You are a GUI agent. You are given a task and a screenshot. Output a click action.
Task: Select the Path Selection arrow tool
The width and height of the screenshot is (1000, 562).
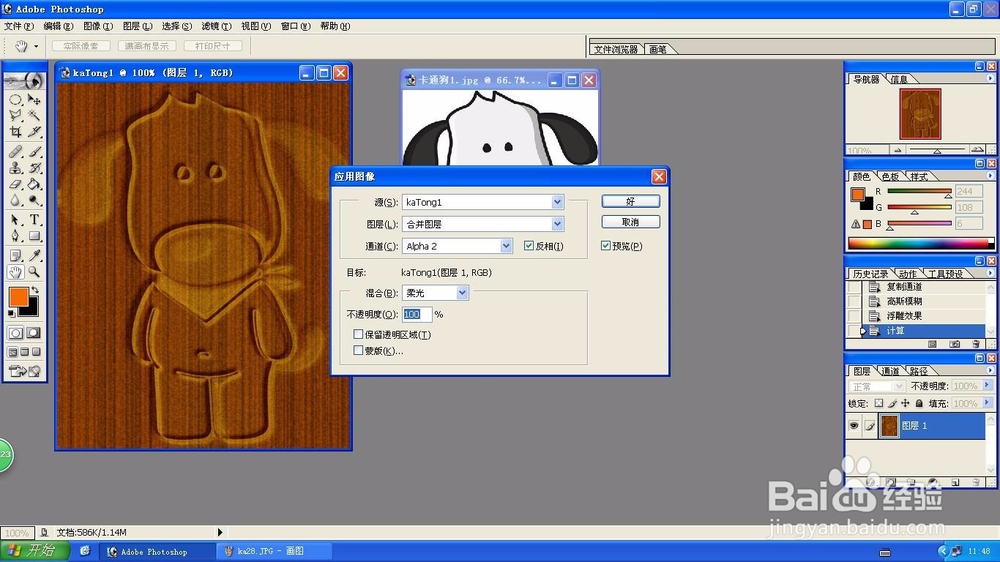pos(15,220)
